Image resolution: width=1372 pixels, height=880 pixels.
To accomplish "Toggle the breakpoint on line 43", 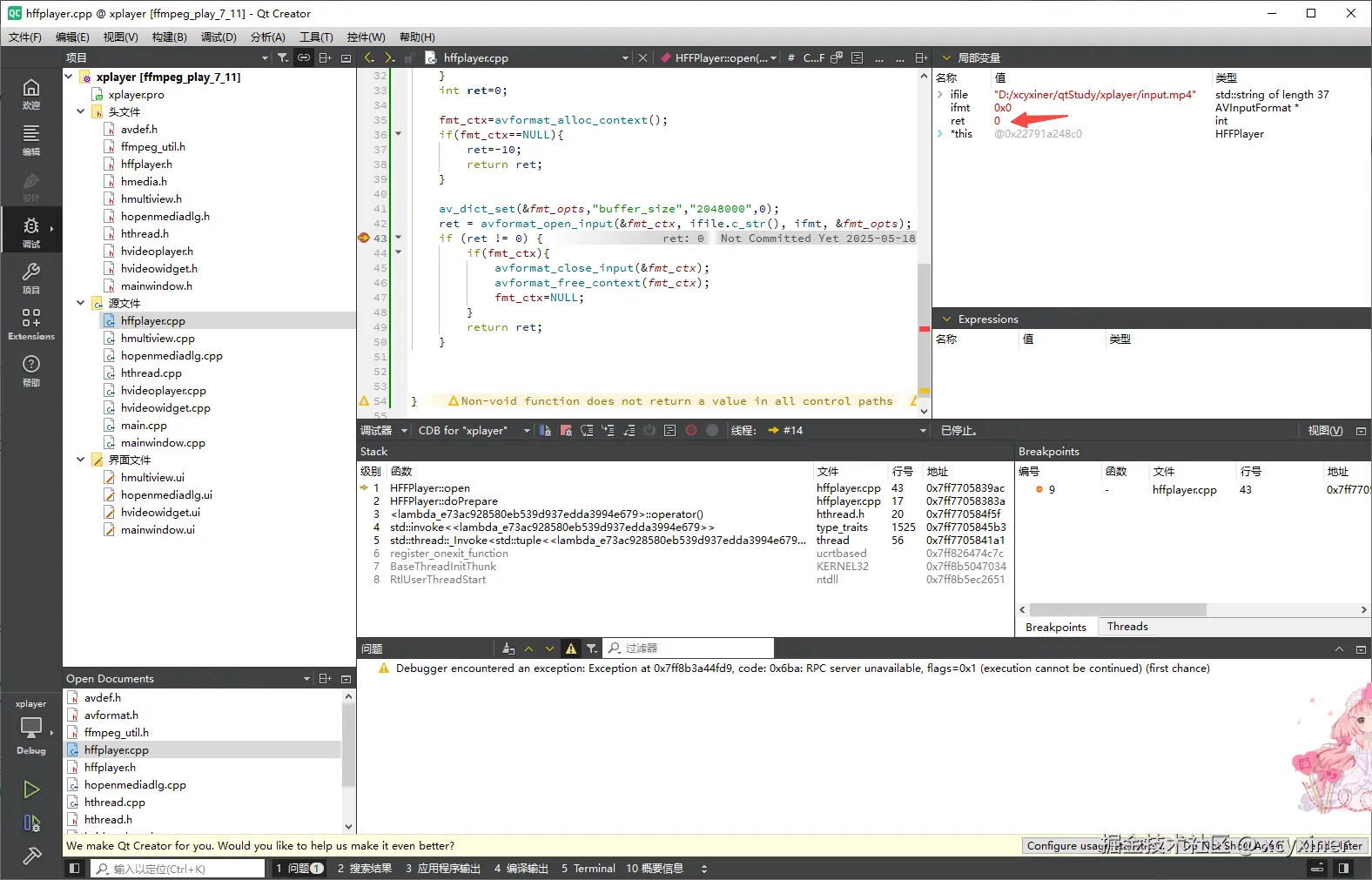I will [x=364, y=238].
